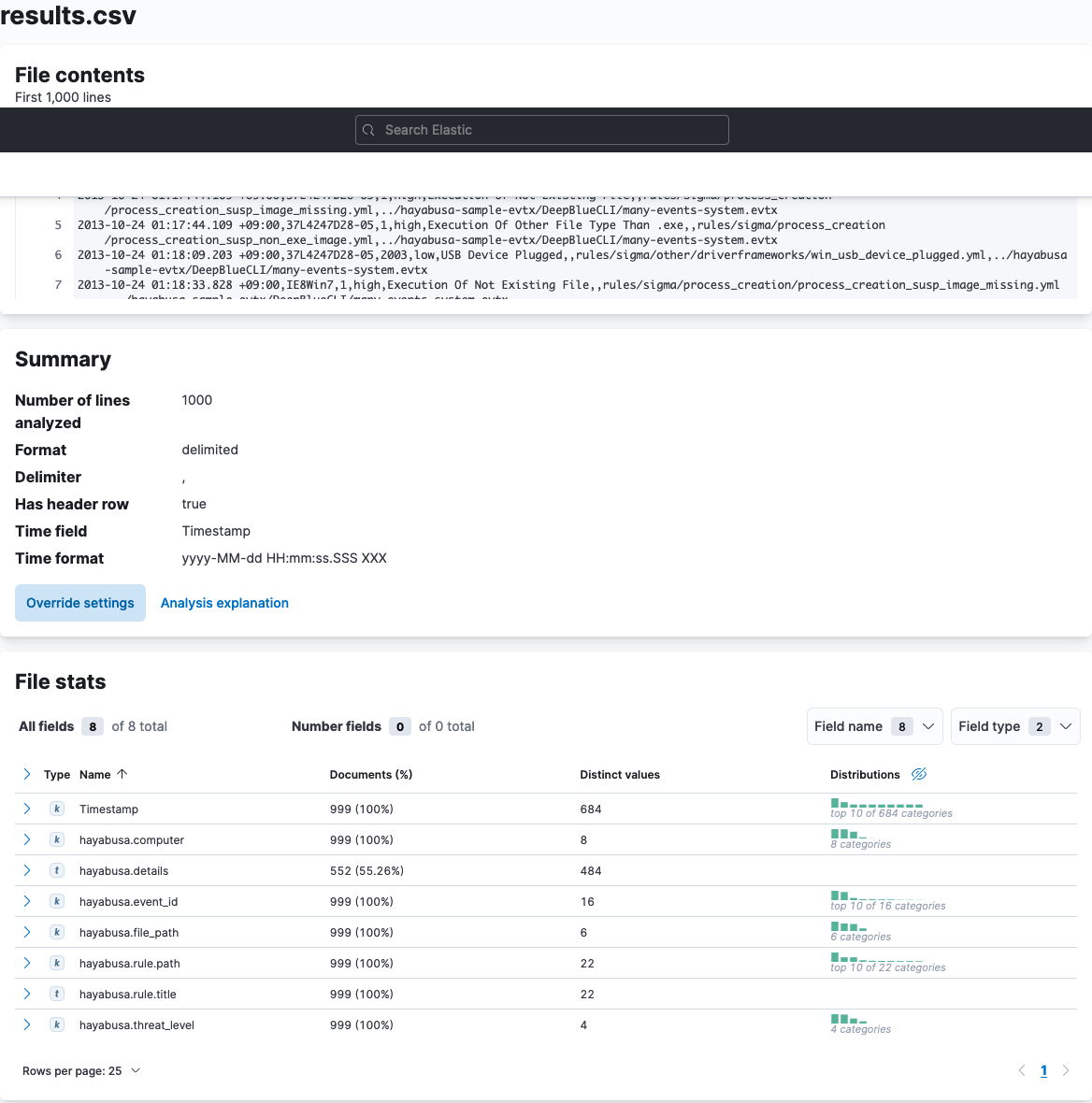Click the Timestamp distribution mini chart
This screenshot has height=1103, width=1092.
tap(877, 803)
